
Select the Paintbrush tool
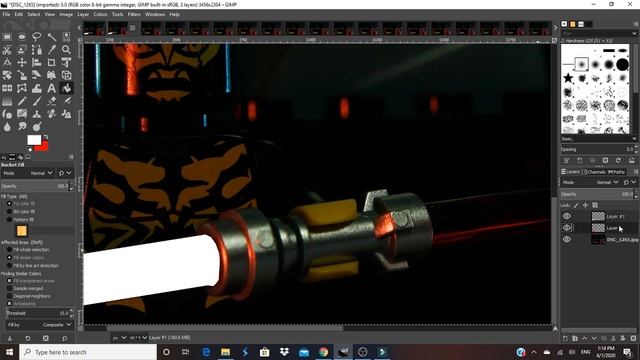(x=37, y=101)
